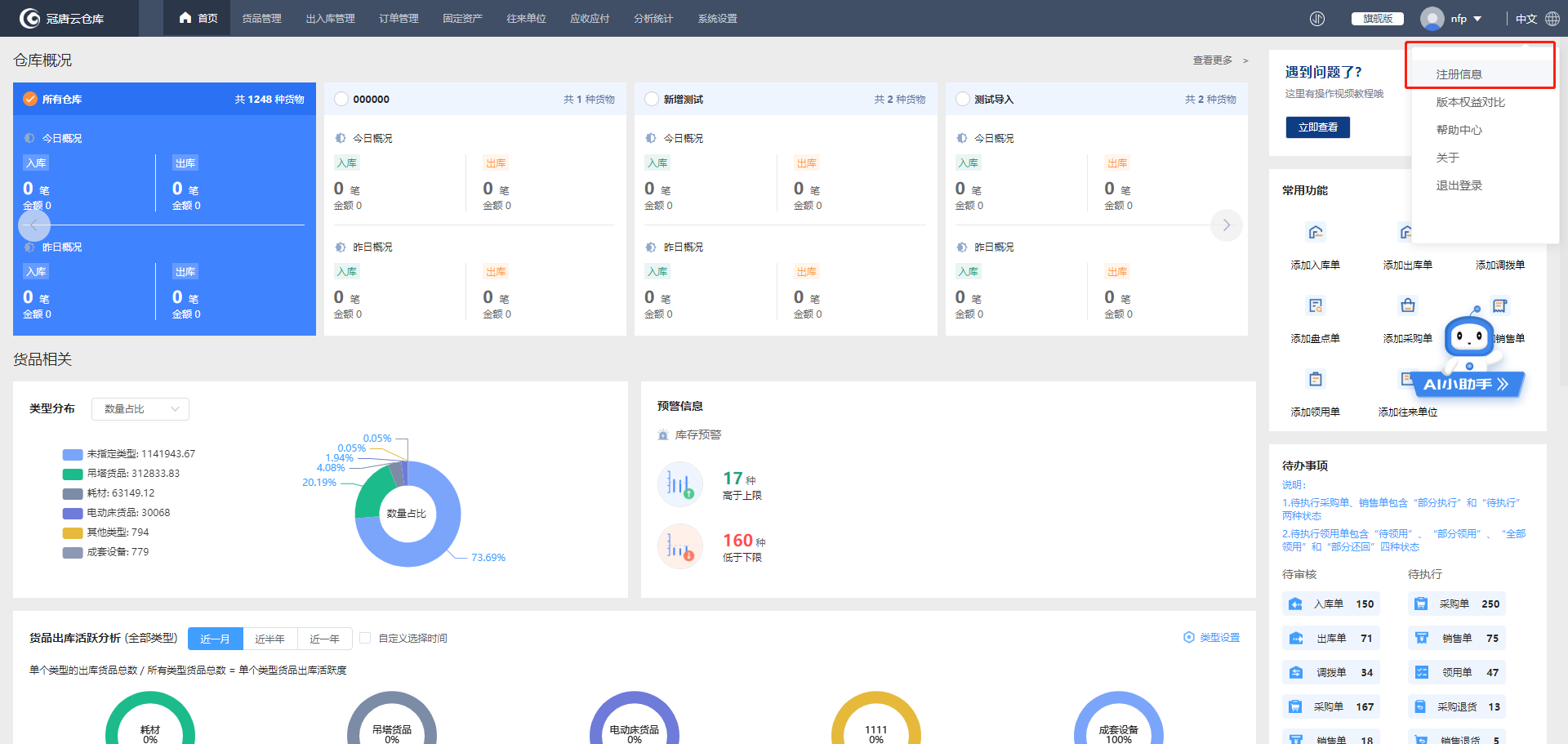Open pending 入库单 150 item
The height and width of the screenshot is (744, 1568).
[x=1331, y=604]
